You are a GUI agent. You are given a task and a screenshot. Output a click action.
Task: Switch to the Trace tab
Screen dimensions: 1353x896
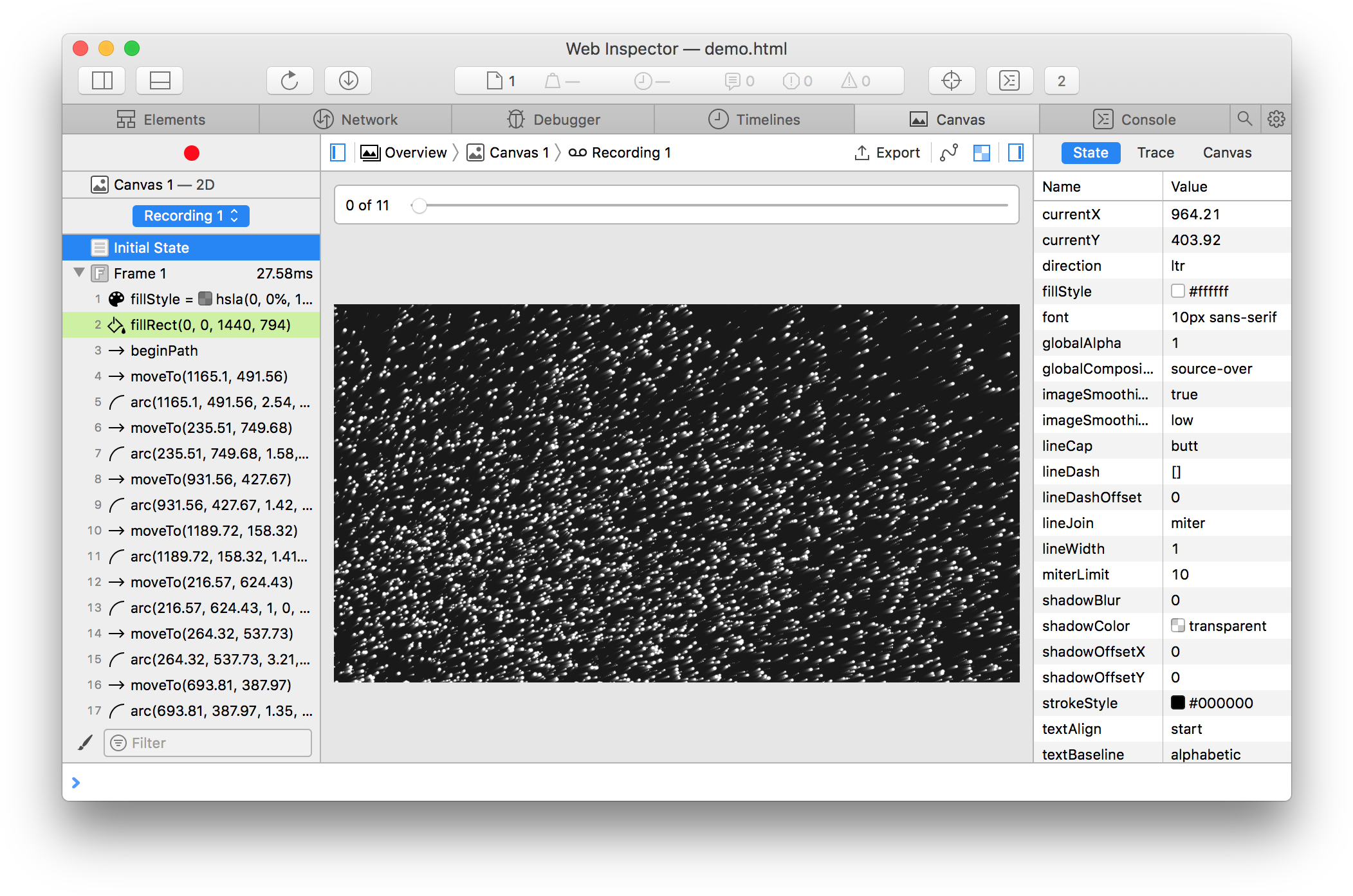pyautogui.click(x=1155, y=153)
